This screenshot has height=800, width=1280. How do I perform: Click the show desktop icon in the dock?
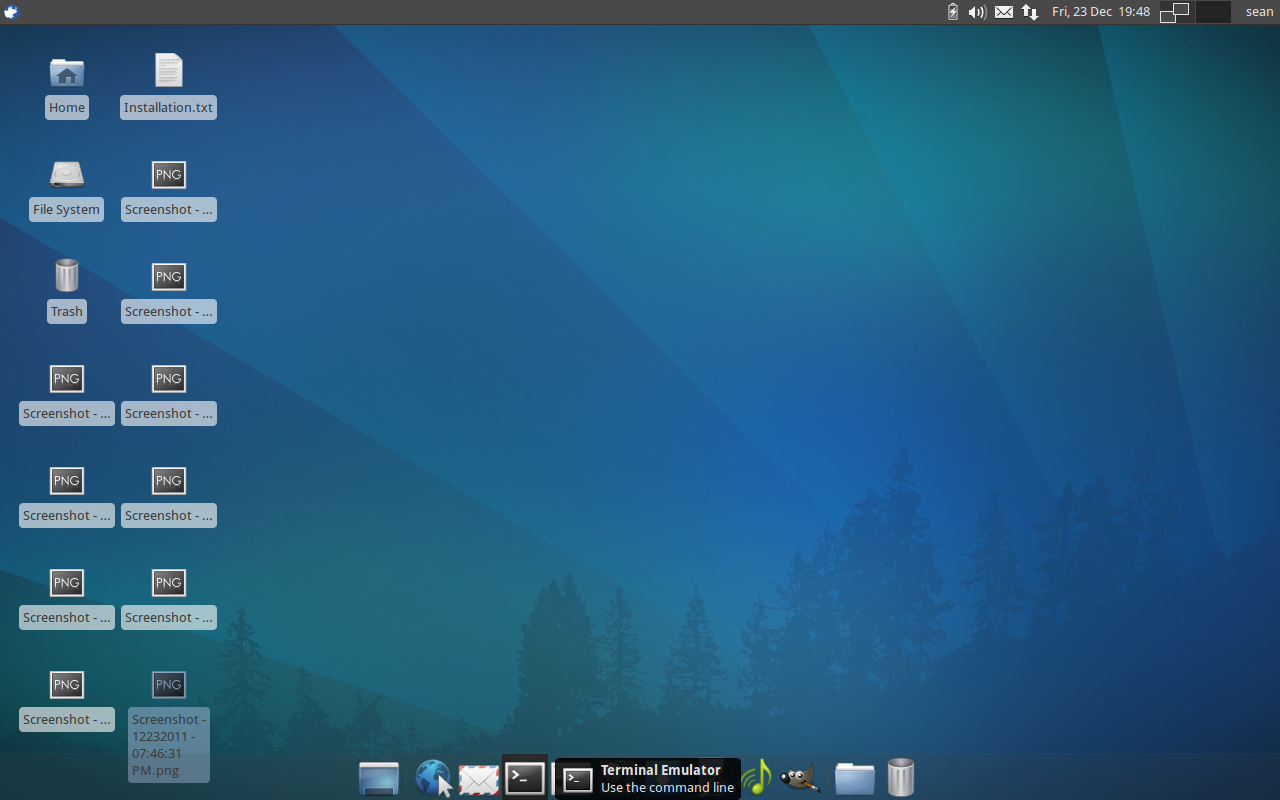pos(378,777)
